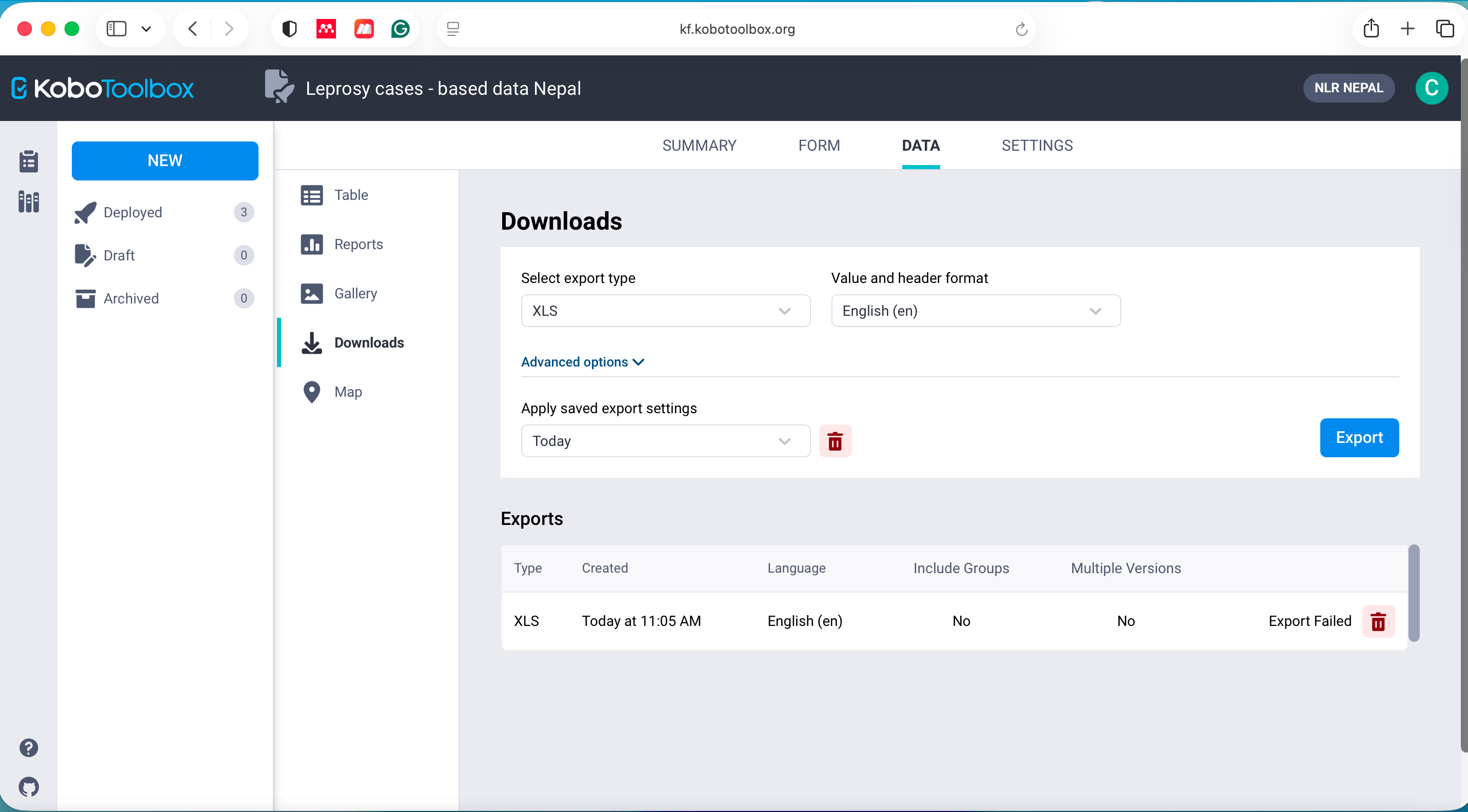This screenshot has width=1468, height=812.
Task: Switch to the SUMMARY tab
Action: pyautogui.click(x=699, y=146)
